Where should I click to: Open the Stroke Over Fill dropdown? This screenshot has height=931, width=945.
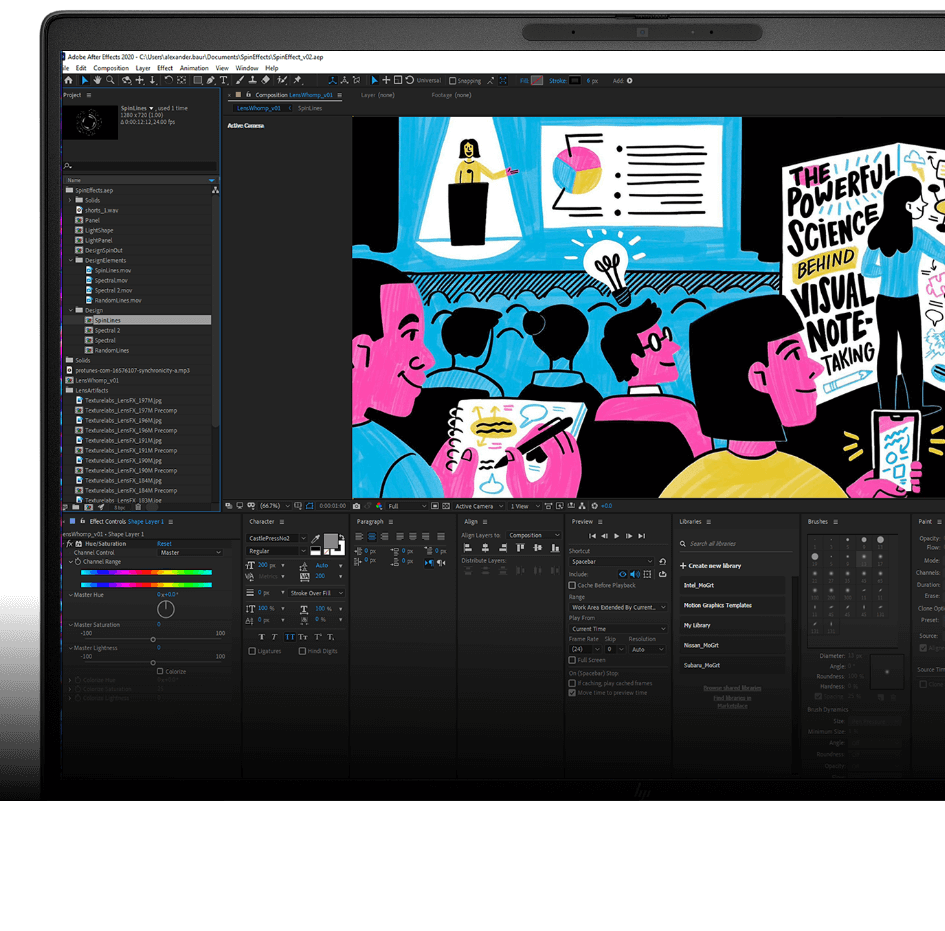pyautogui.click(x=316, y=593)
